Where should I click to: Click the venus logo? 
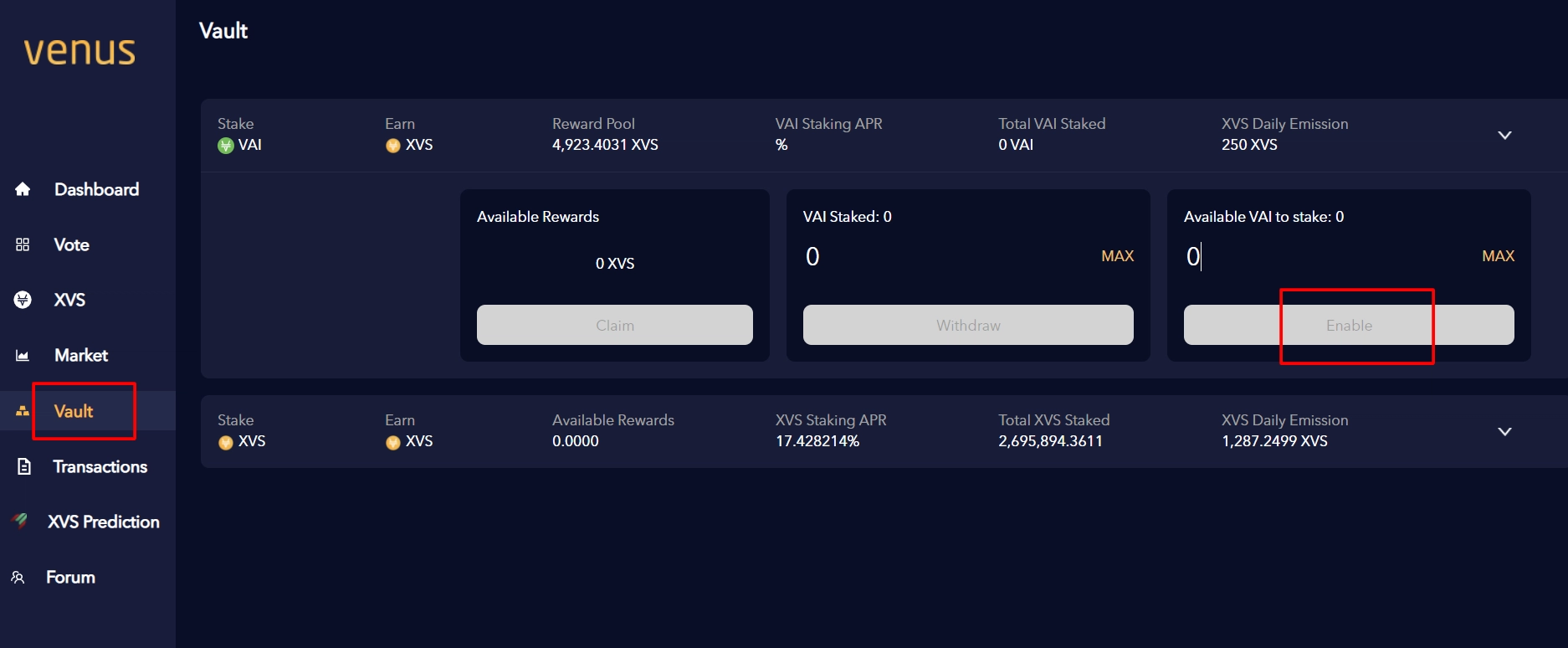pos(79,51)
